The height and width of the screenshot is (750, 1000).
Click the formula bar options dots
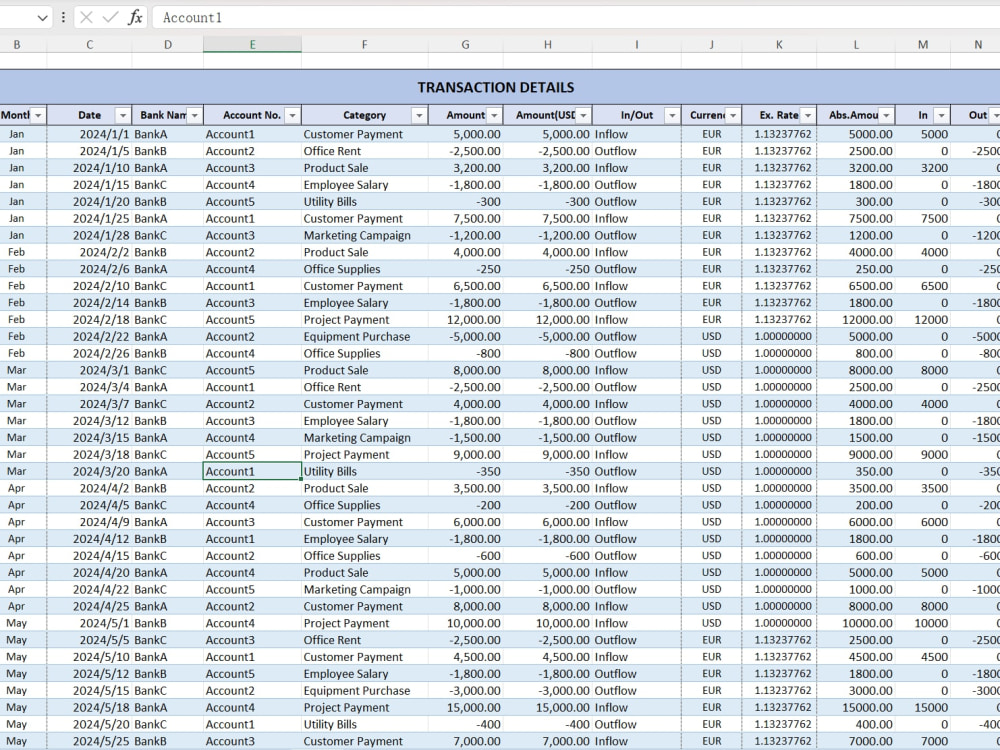(62, 17)
